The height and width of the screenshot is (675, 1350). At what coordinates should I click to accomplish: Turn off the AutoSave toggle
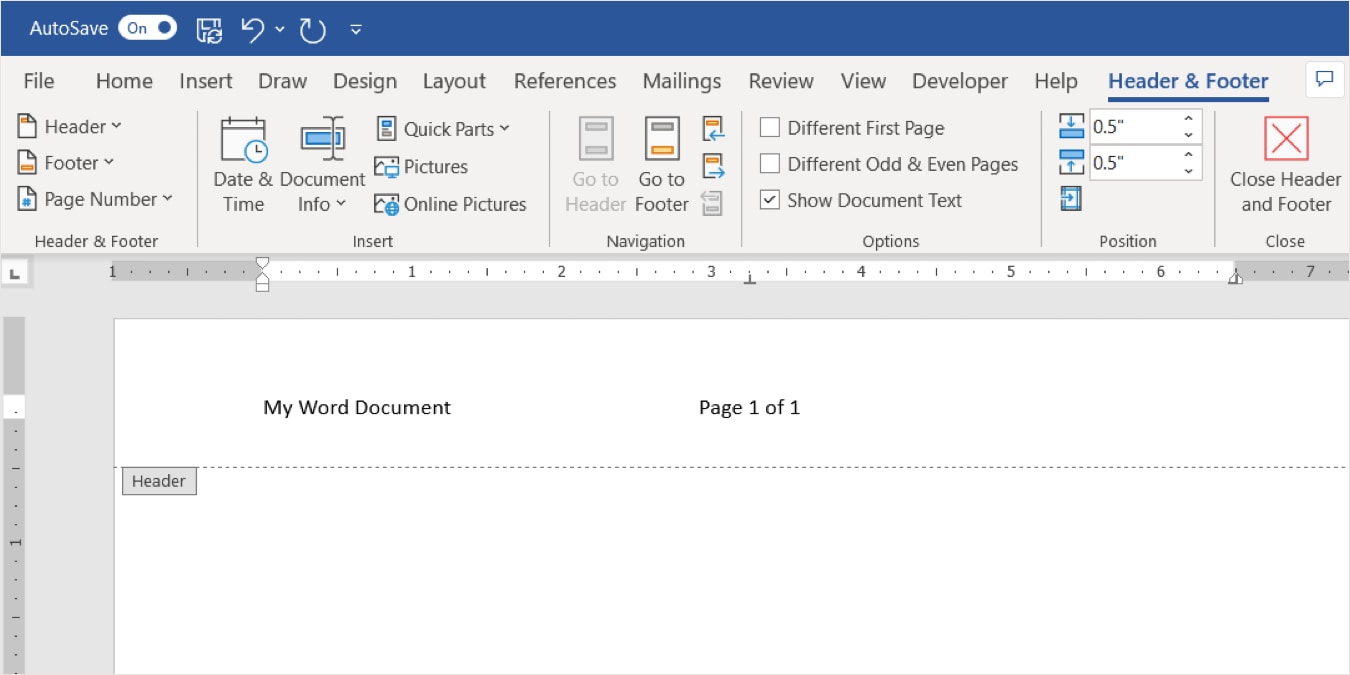tap(146, 27)
